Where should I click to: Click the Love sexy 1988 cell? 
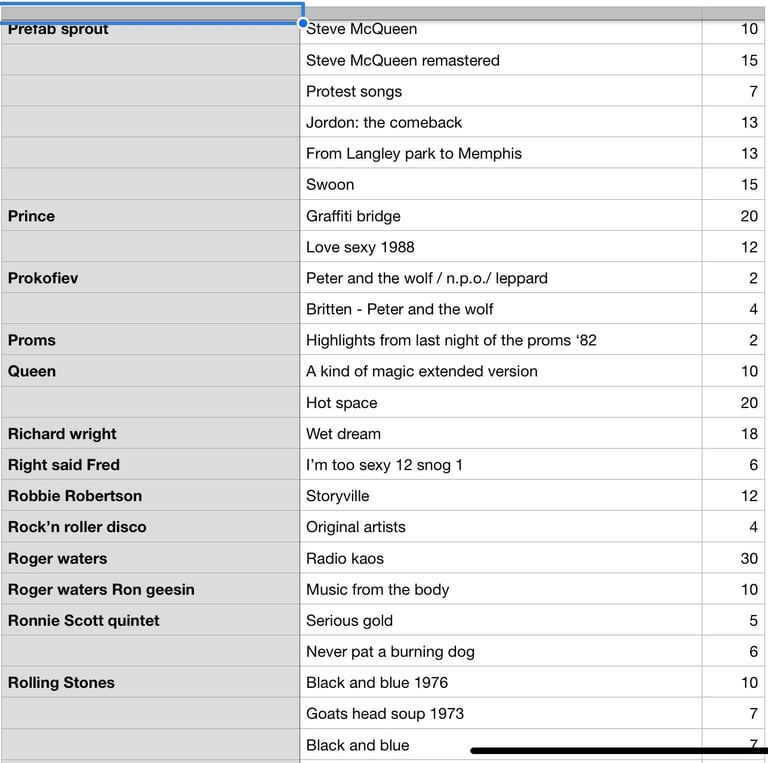(501, 247)
